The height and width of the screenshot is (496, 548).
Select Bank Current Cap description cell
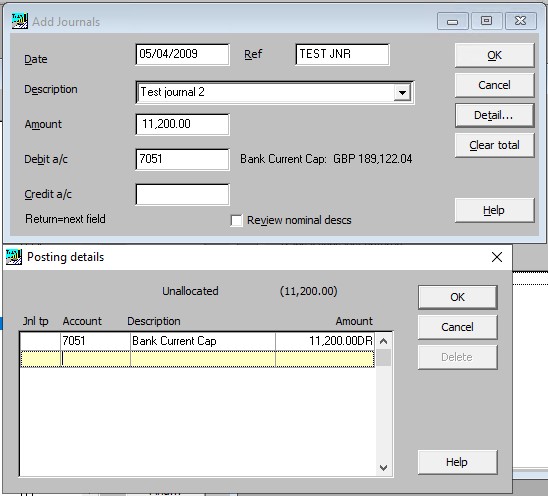pyautogui.click(x=203, y=341)
